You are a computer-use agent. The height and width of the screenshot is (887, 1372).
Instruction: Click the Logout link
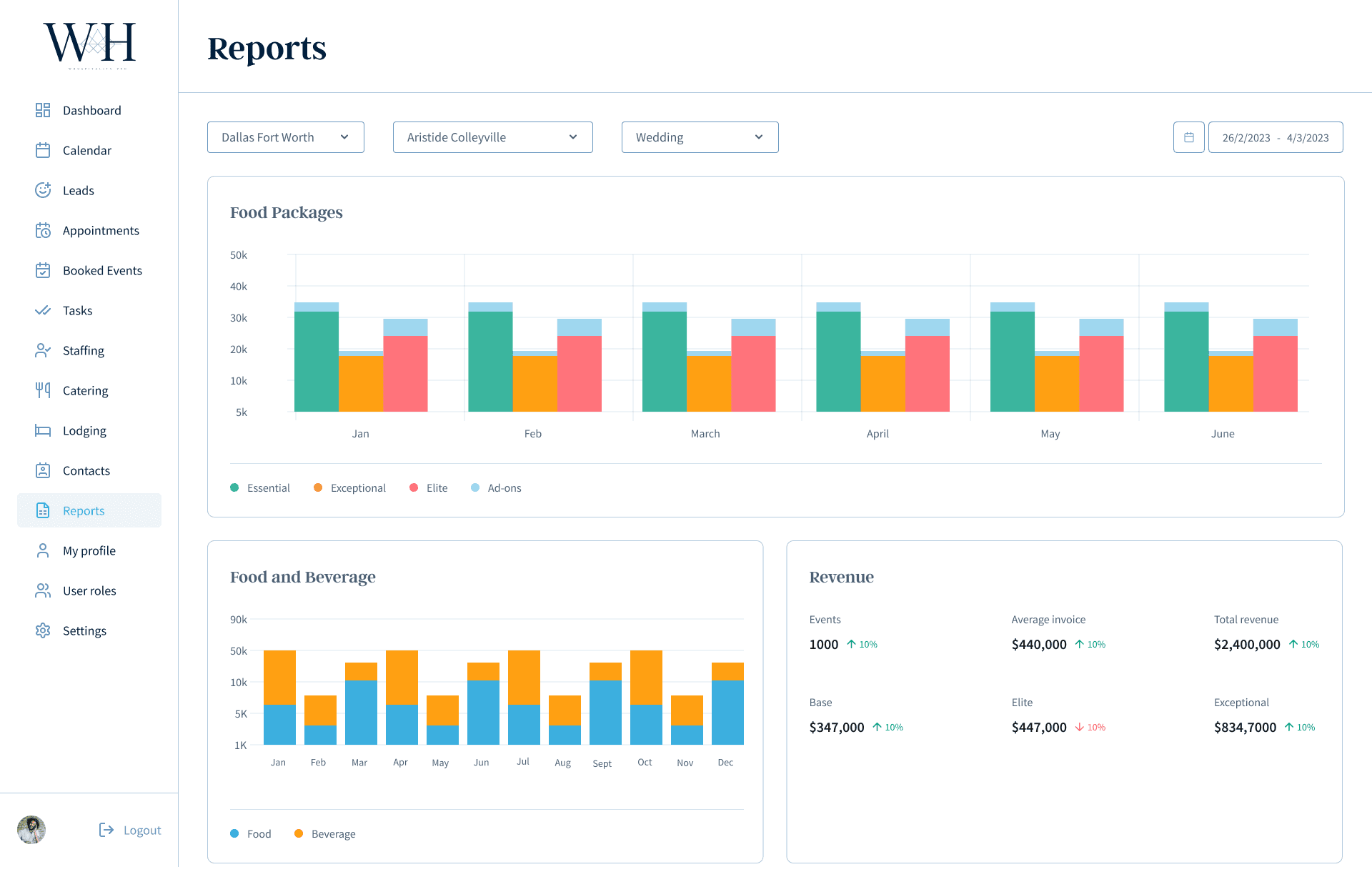(x=142, y=830)
